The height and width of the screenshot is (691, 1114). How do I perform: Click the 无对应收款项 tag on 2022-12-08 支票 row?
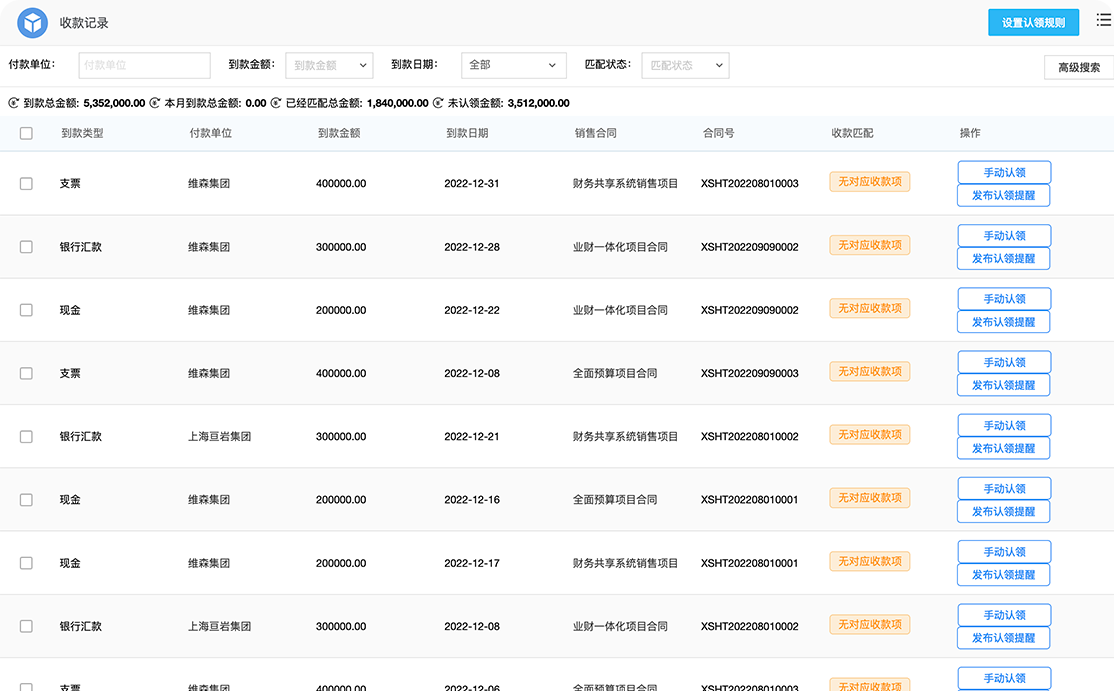[869, 371]
